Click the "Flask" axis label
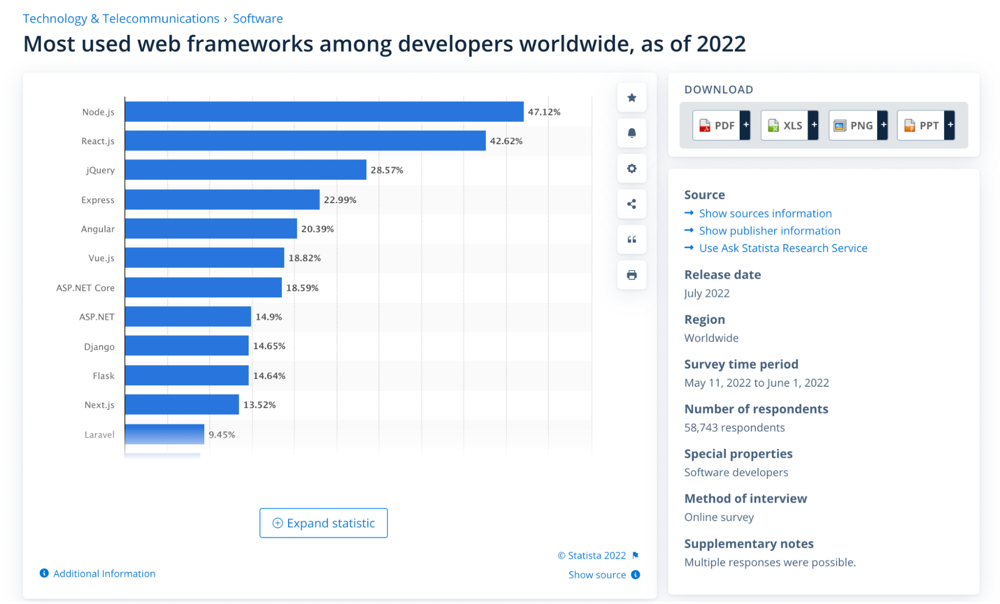 coord(103,376)
